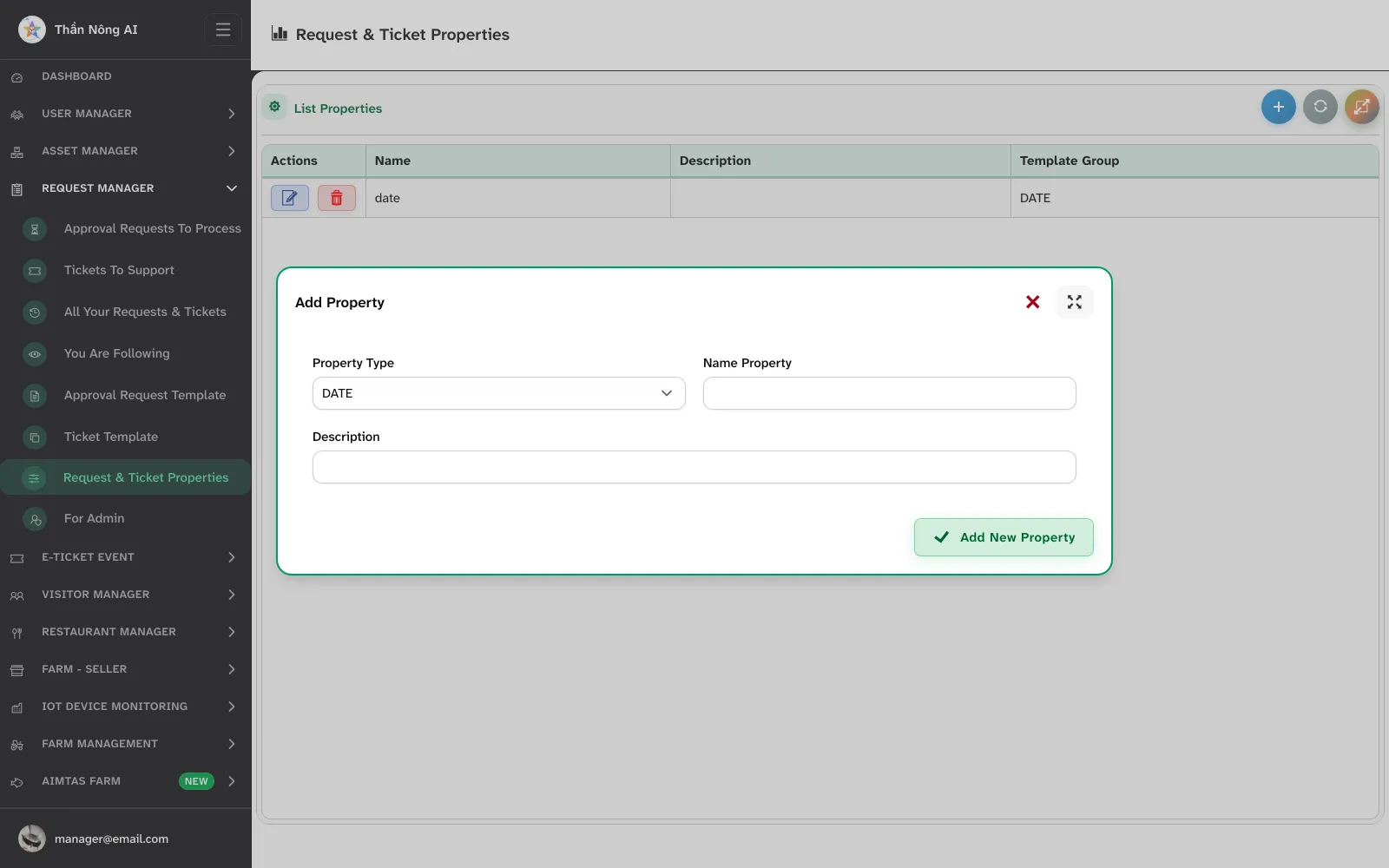Click the Add New Property button

click(x=1004, y=537)
